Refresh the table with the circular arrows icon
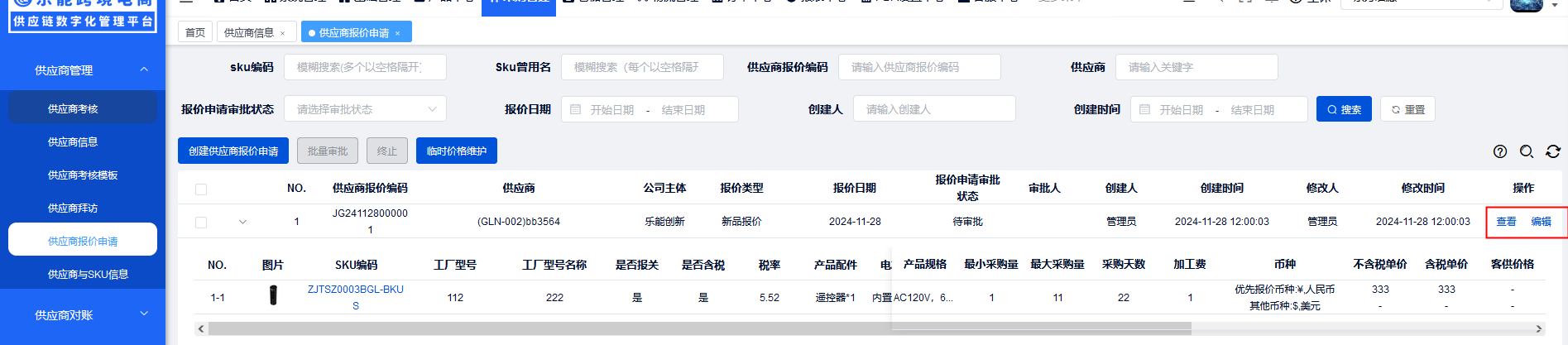 coord(1553,151)
